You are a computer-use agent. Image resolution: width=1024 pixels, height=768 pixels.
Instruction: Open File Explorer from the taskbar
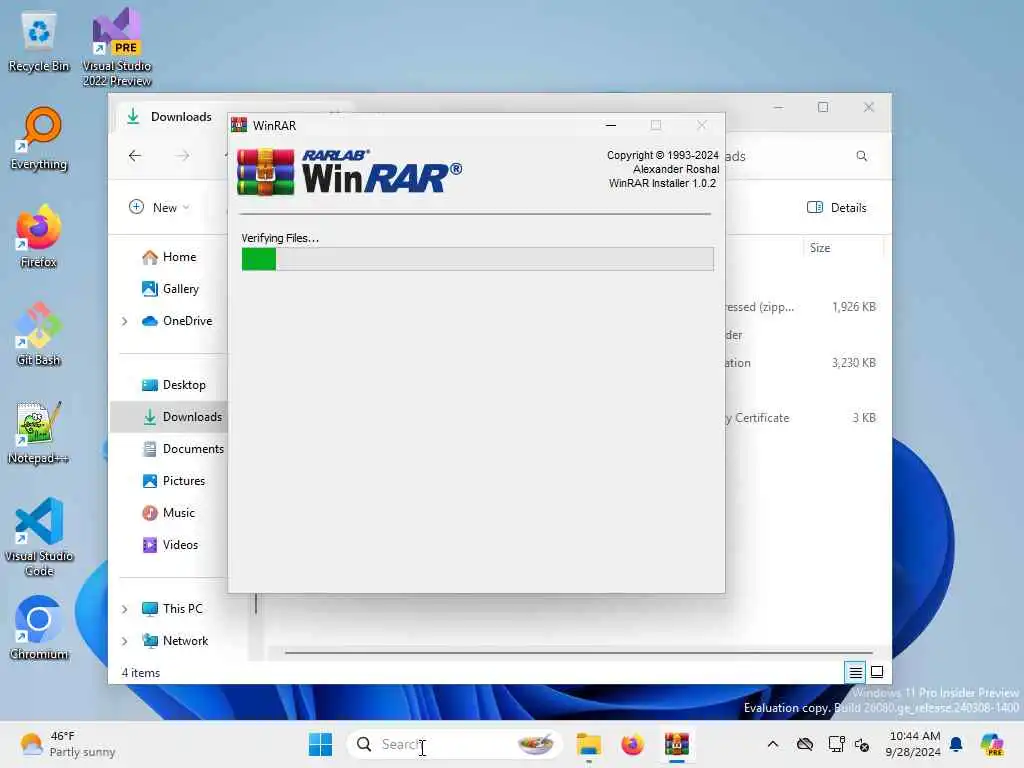(588, 744)
